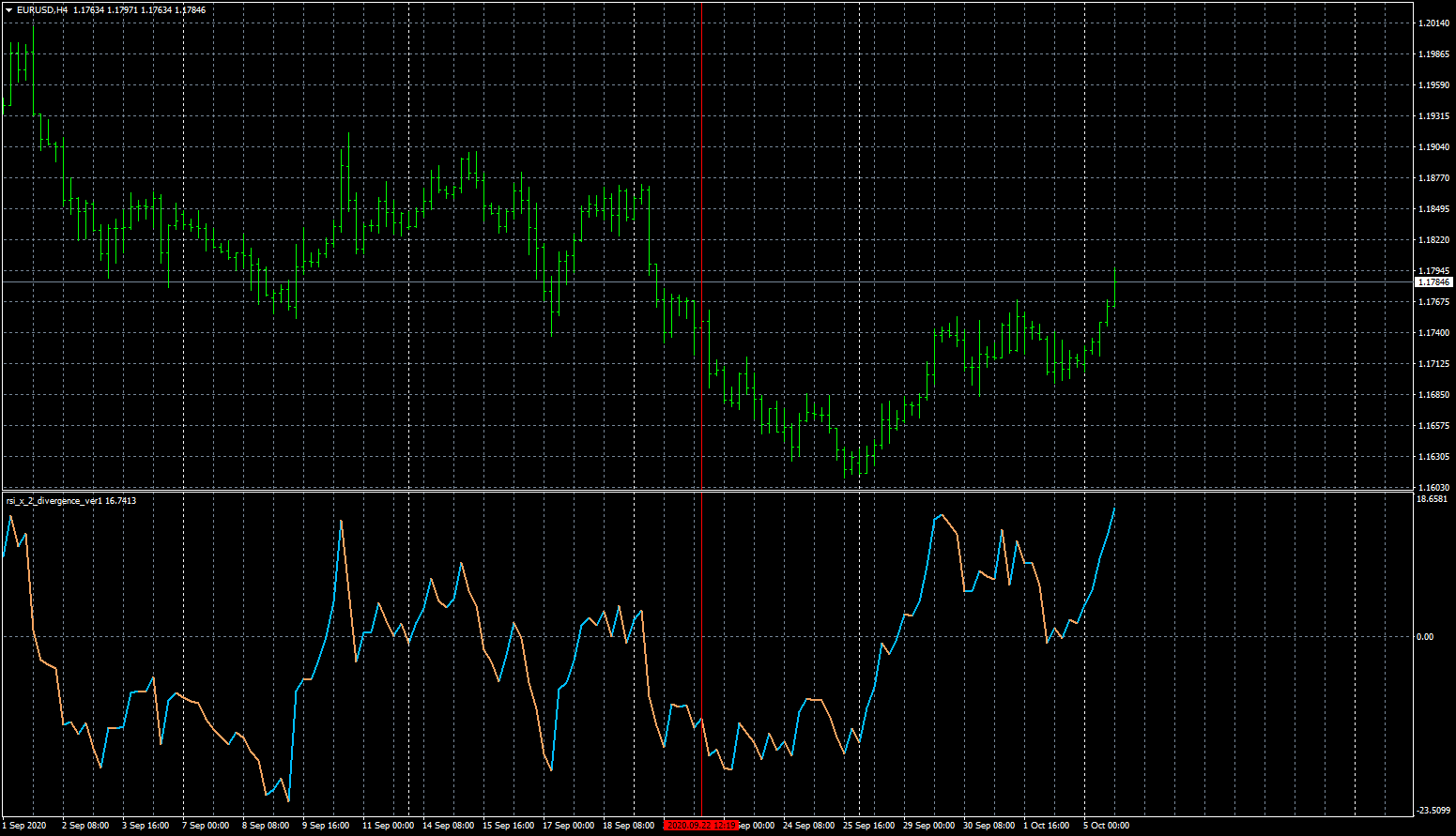Click the 1.16305 price scale value
Screen dimensions: 1456x836
tap(1433, 457)
